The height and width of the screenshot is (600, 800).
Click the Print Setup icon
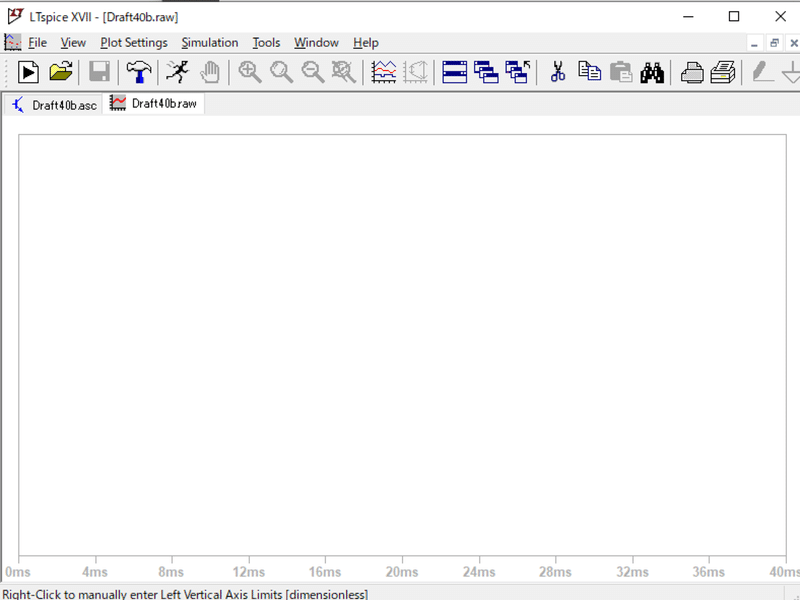[723, 72]
